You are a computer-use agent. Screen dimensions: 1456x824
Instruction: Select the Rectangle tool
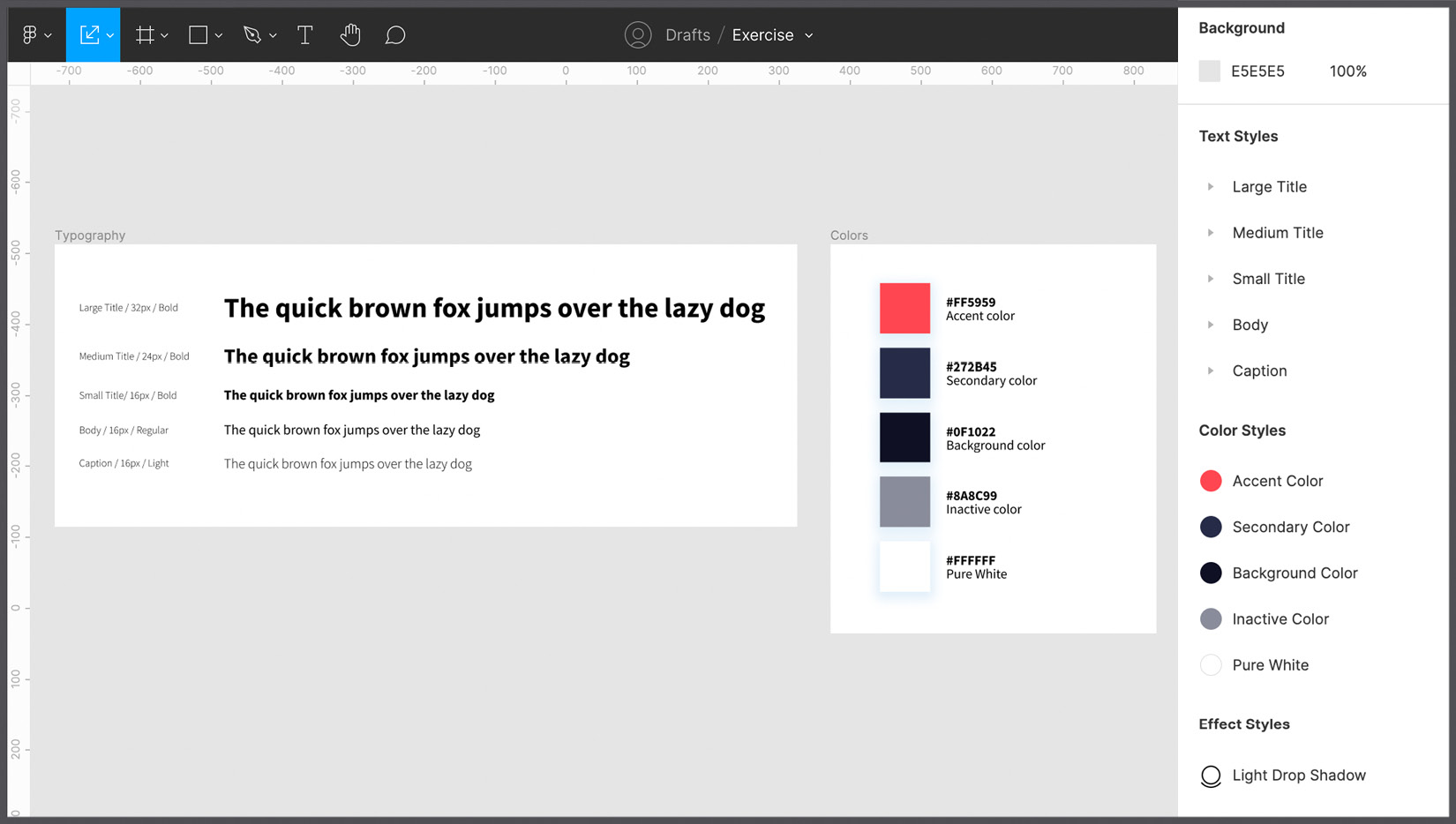(199, 34)
